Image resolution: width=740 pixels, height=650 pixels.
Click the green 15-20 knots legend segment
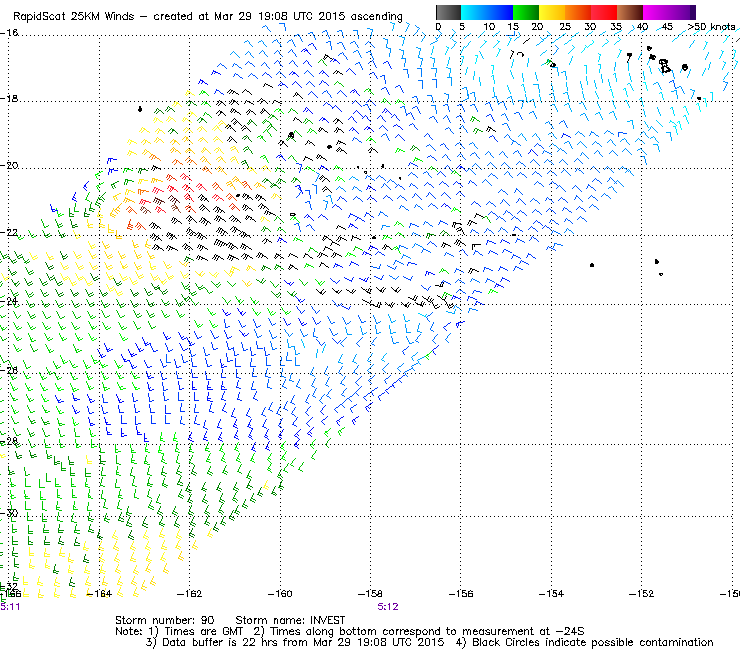pyautogui.click(x=526, y=12)
